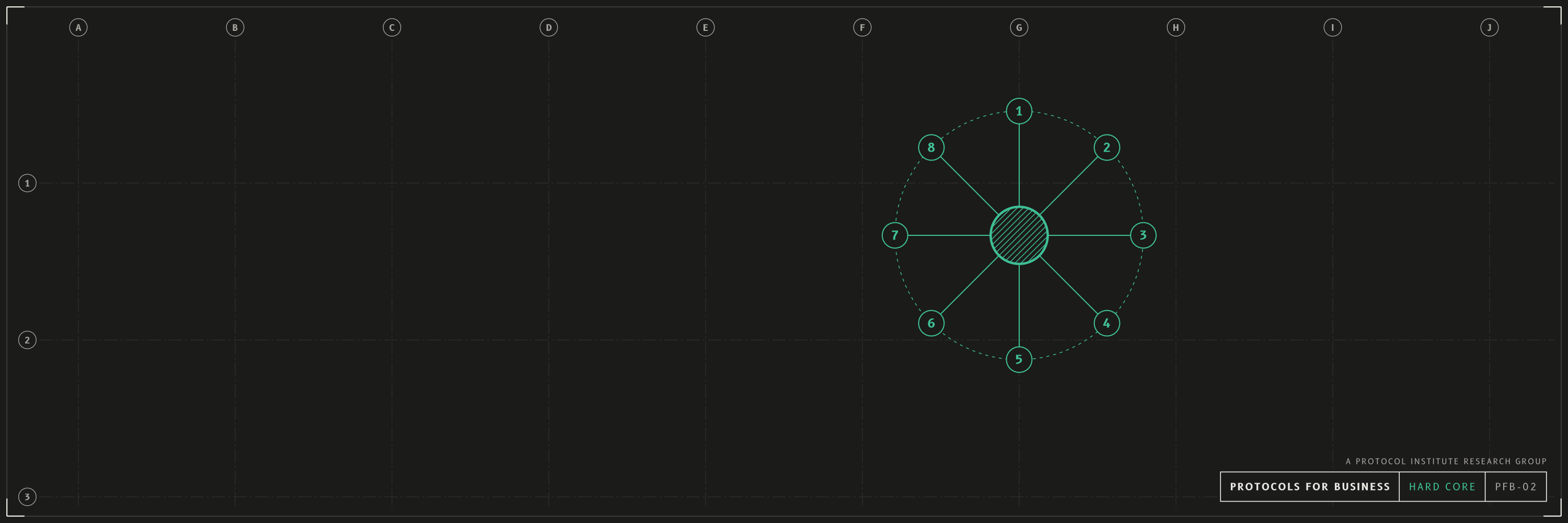Click column marker I
Image resolution: width=1568 pixels, height=523 pixels.
(x=1332, y=27)
